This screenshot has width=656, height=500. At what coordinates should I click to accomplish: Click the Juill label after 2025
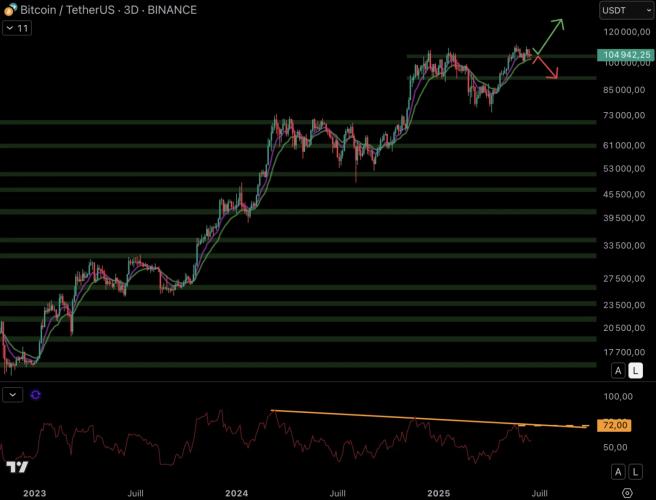tap(539, 493)
